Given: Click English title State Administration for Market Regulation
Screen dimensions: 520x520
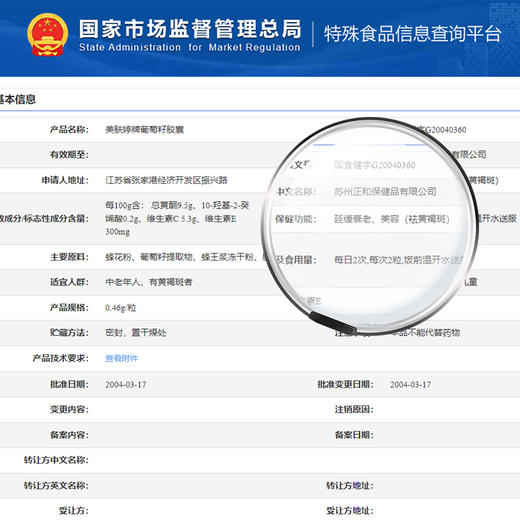Looking at the screenshot, I should coord(190,48).
